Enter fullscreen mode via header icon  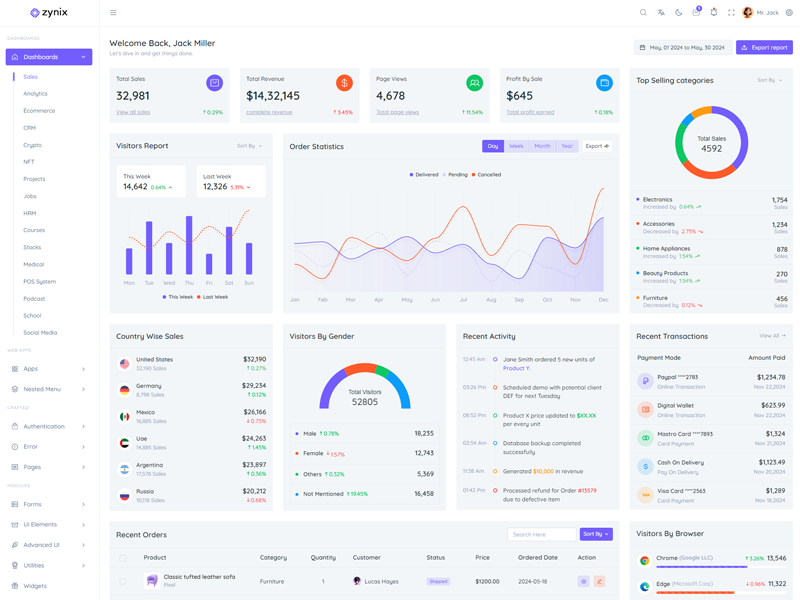731,13
